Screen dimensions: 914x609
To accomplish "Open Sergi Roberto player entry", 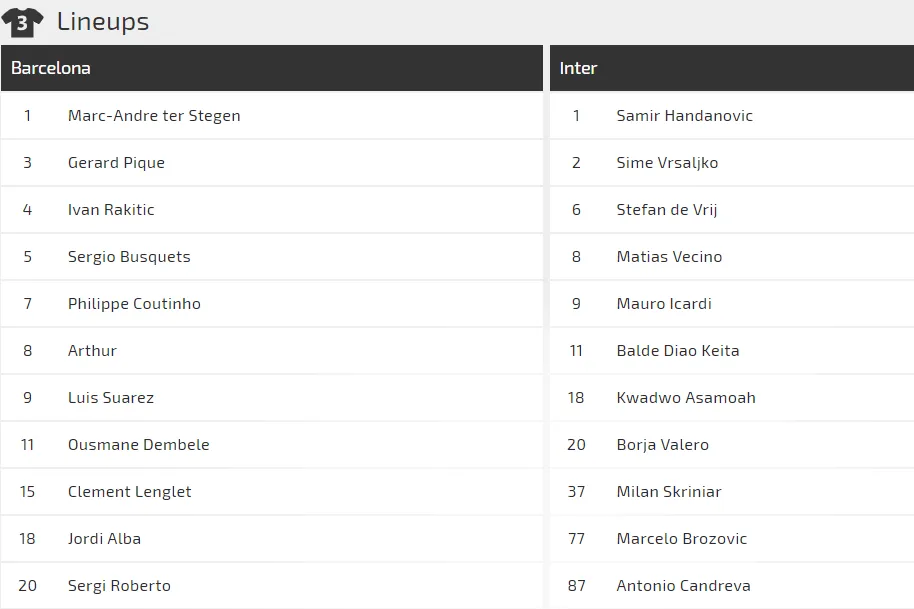I will pos(119,585).
